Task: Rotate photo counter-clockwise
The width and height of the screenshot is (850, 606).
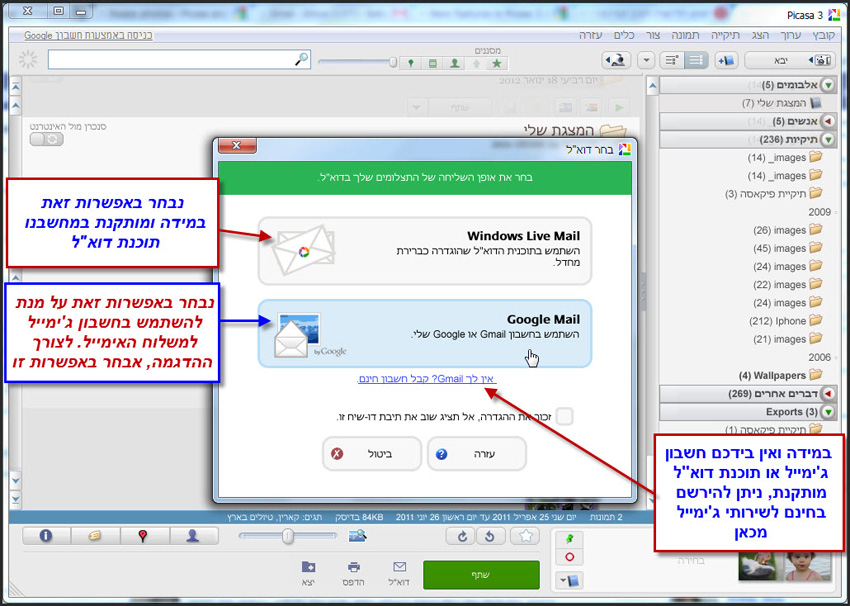Action: coord(490,537)
